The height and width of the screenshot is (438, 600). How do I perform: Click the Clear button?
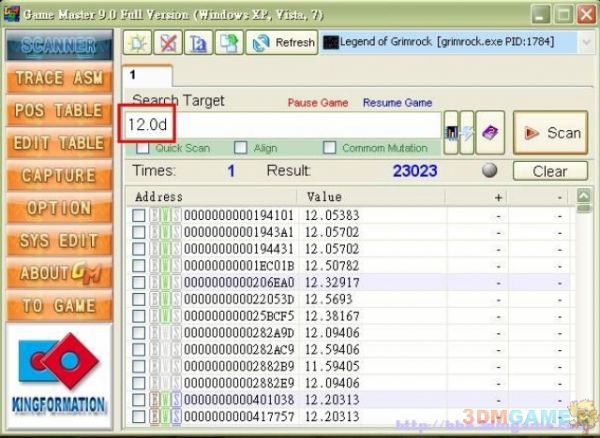point(549,171)
